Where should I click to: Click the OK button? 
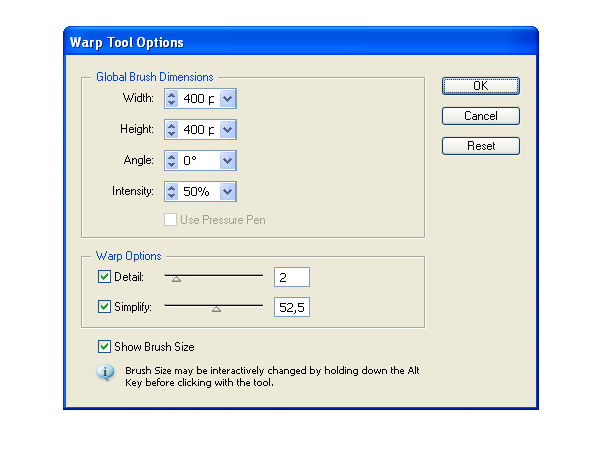pos(481,86)
